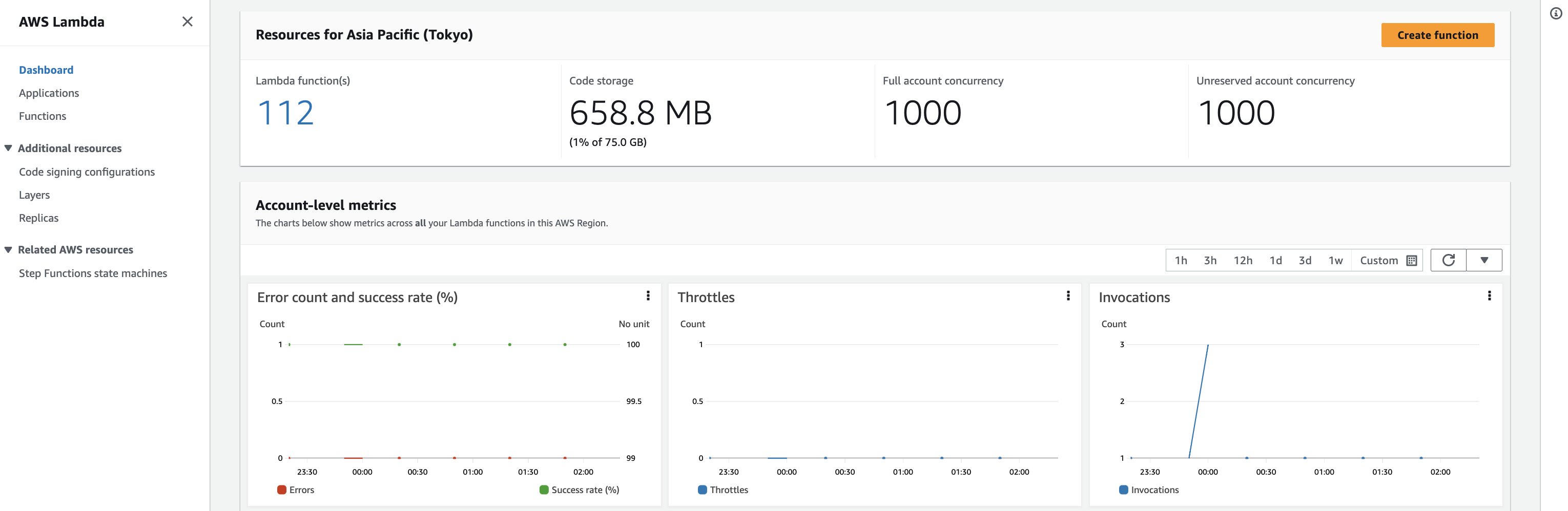Open the Error count chart options menu
Image resolution: width=1568 pixels, height=511 pixels.
coord(648,295)
